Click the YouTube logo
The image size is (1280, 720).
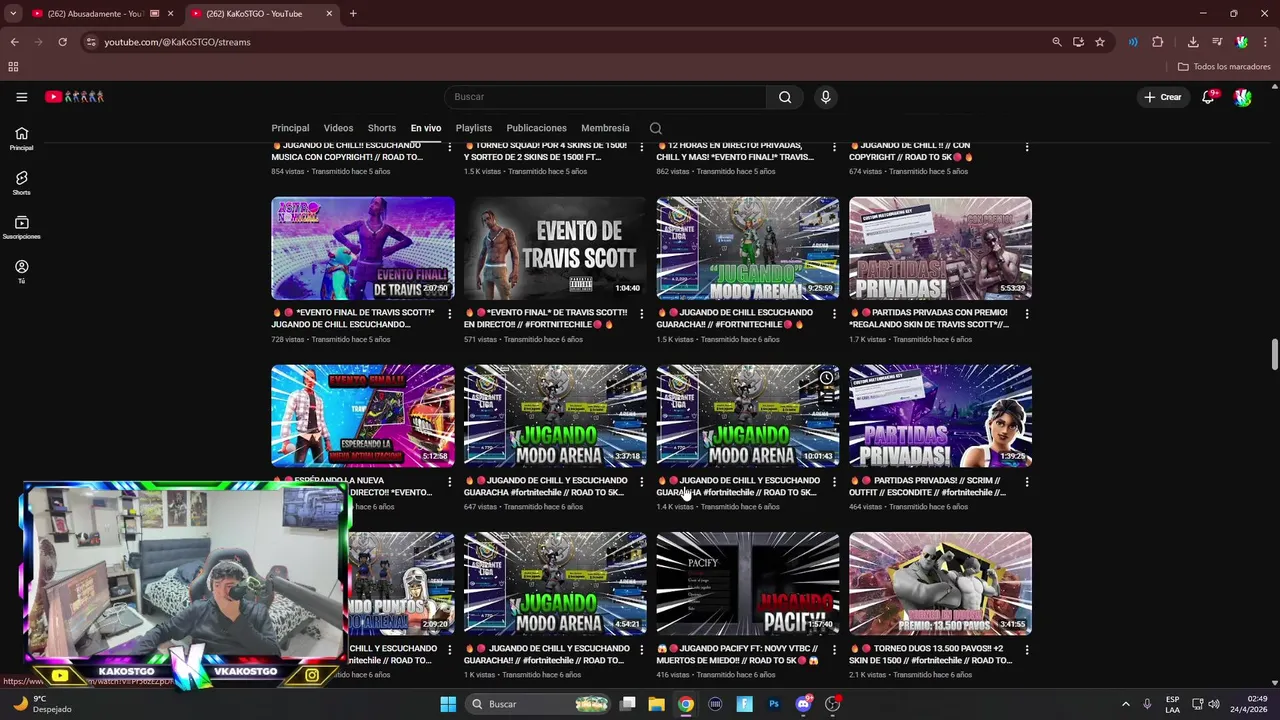coord(74,97)
